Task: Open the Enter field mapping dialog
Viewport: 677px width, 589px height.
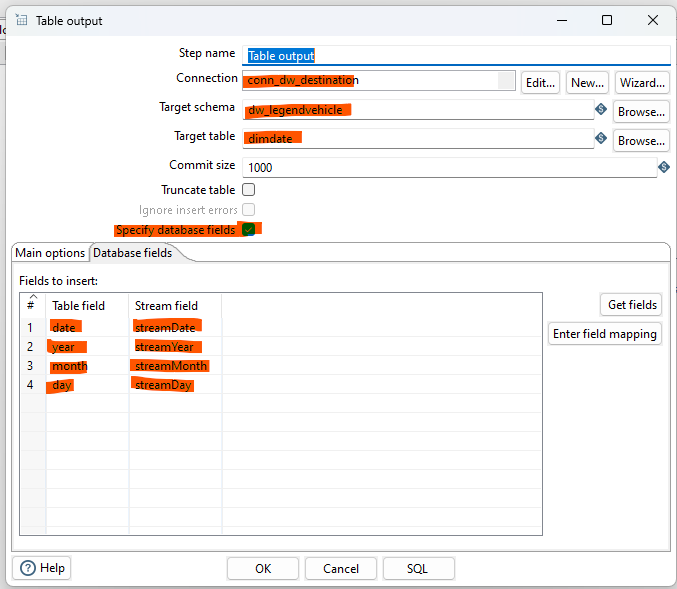Action: click(605, 334)
